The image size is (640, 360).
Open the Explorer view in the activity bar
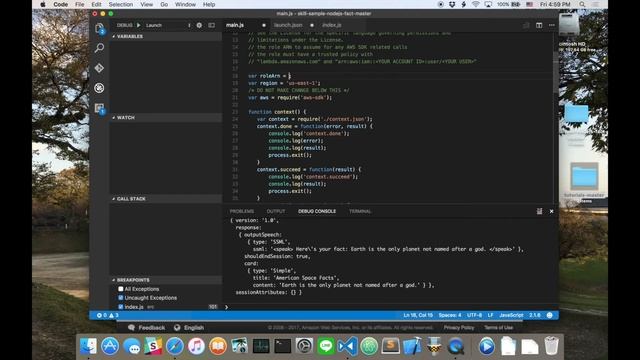point(99,28)
